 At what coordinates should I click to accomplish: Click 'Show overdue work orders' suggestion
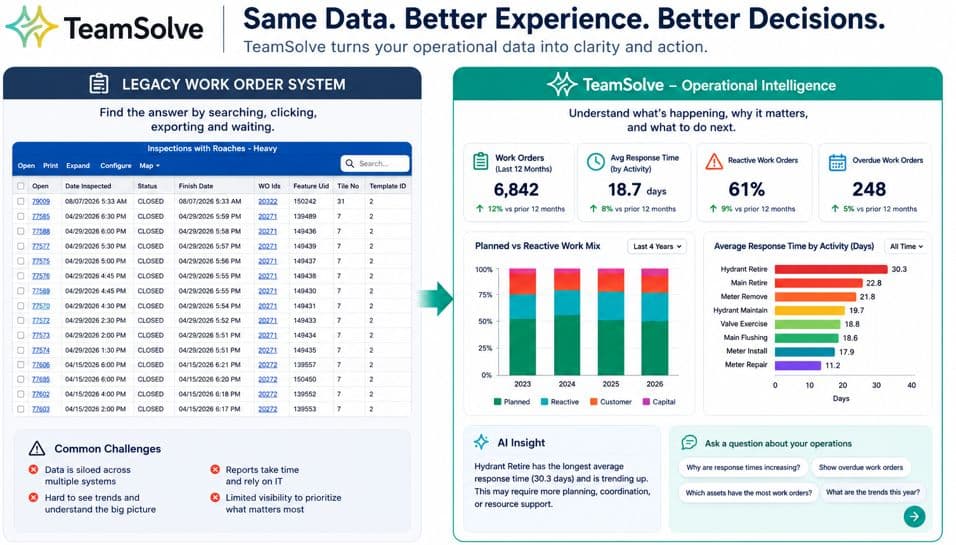[x=861, y=468]
